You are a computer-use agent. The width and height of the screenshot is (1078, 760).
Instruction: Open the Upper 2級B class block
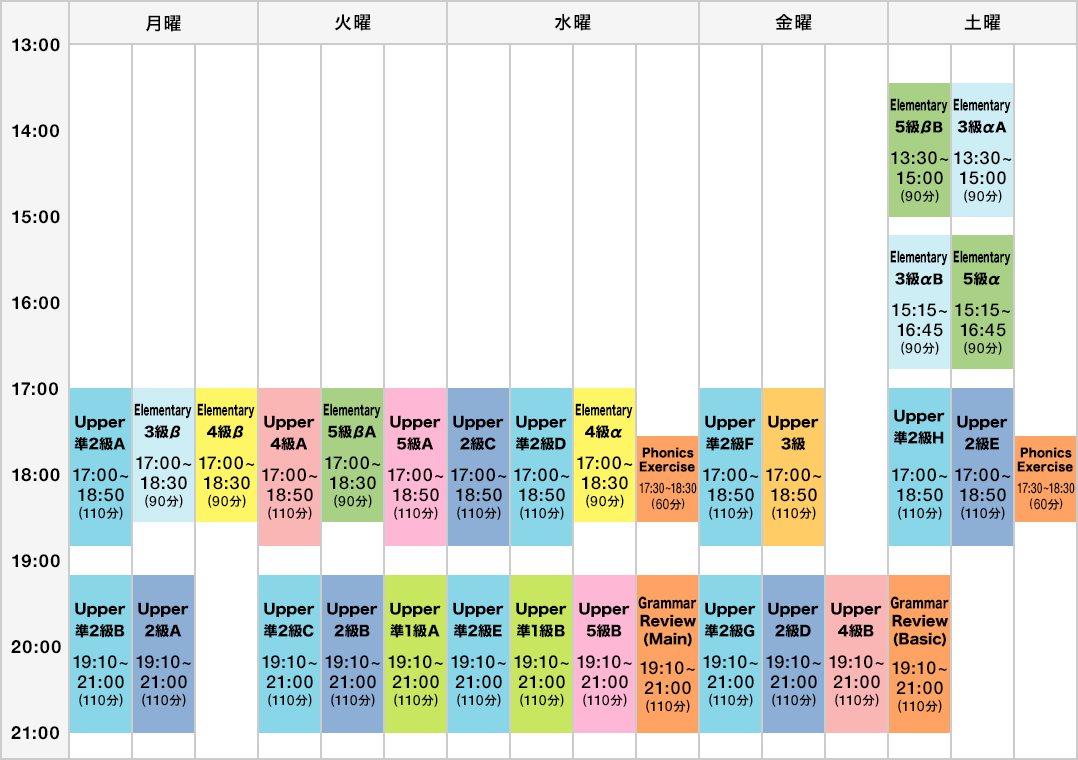coord(352,654)
